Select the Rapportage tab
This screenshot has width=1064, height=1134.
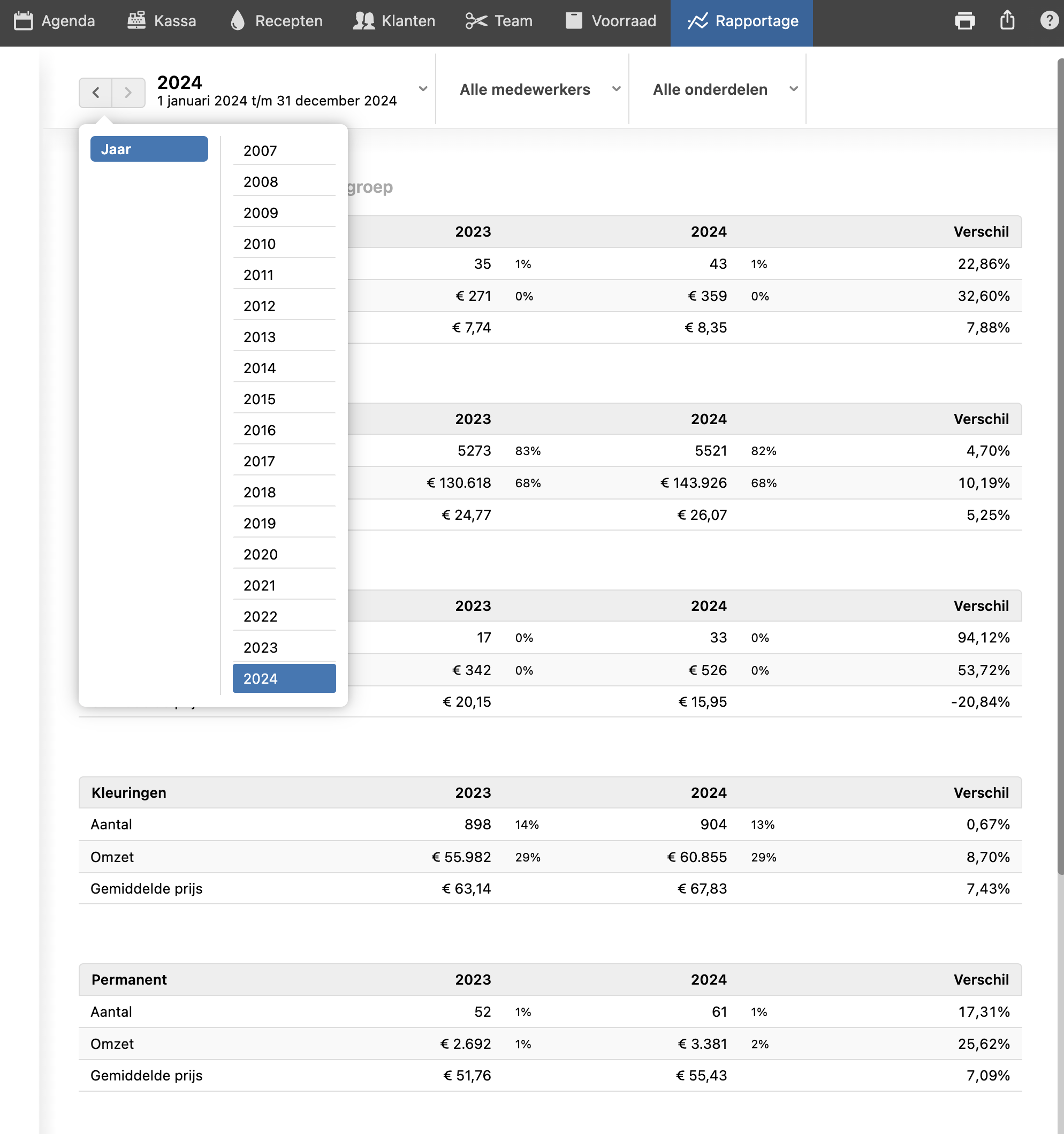(x=742, y=21)
